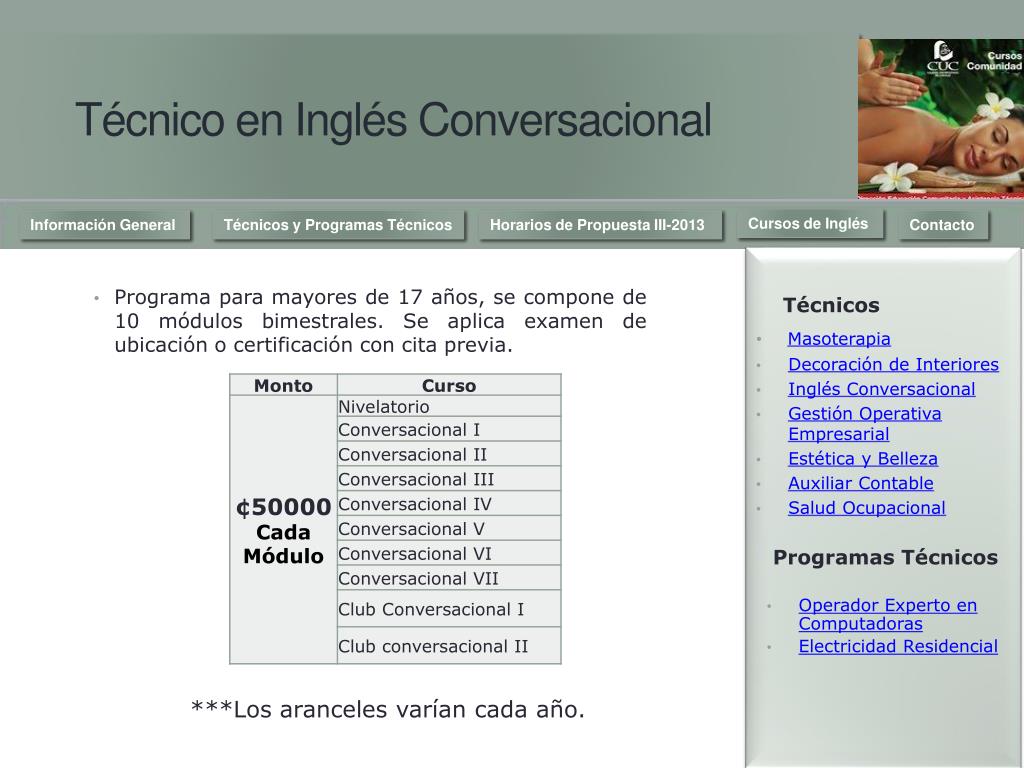Click the Programas Técnicos sidebar heading
The image size is (1024, 768).
pyautogui.click(x=885, y=557)
